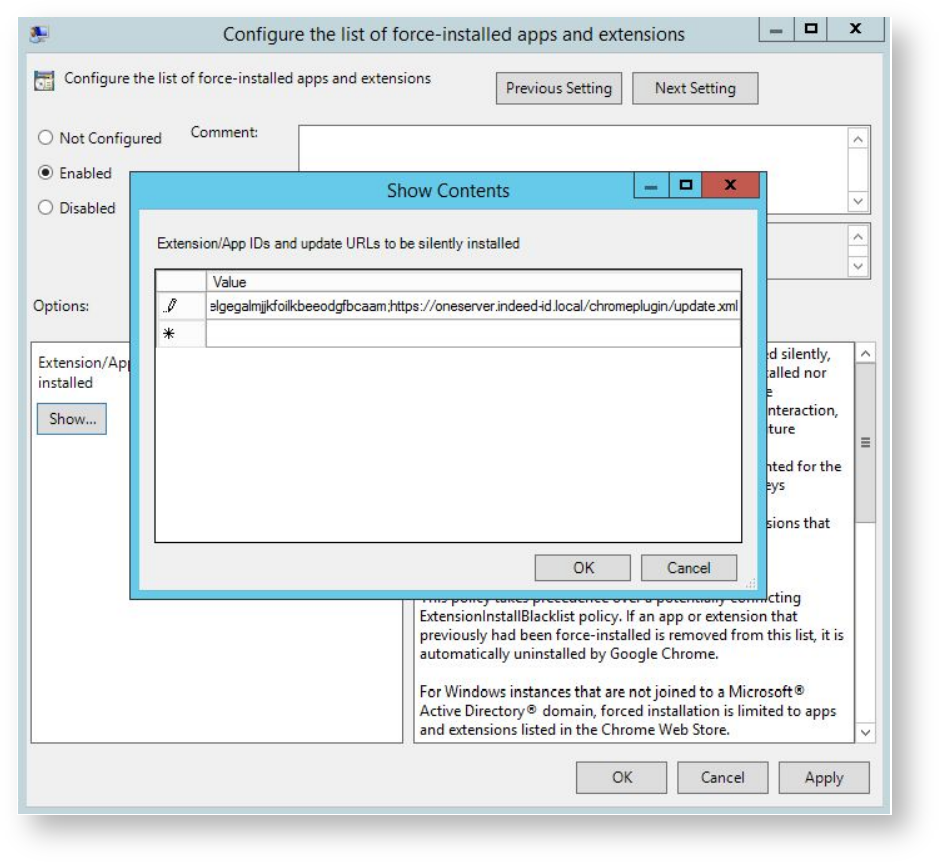Select the Not Configured radio button

pos(45,138)
